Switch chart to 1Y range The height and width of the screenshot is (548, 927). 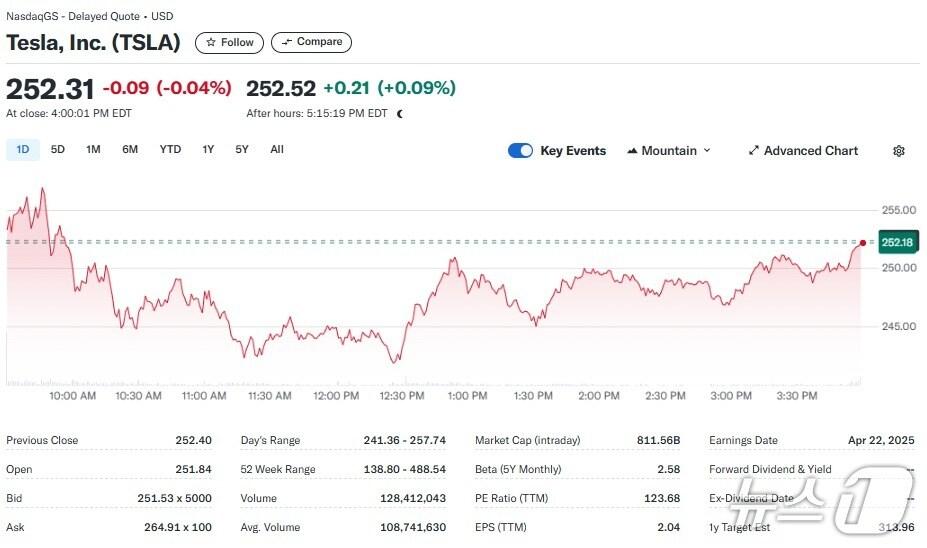pyautogui.click(x=208, y=150)
